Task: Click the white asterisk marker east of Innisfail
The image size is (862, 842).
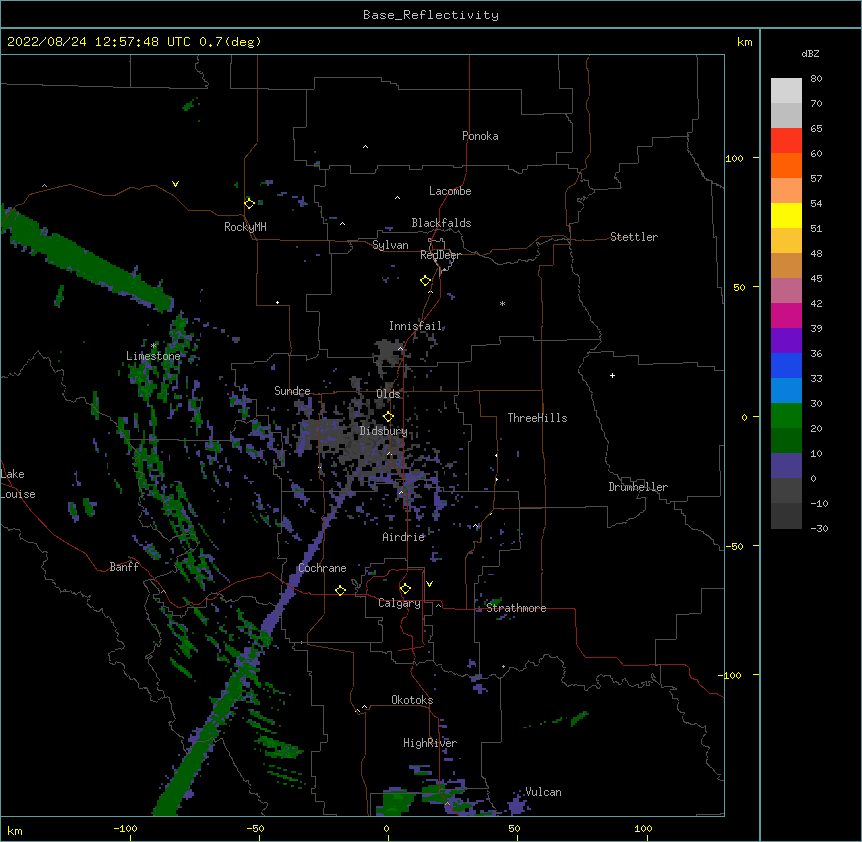Action: coord(502,303)
